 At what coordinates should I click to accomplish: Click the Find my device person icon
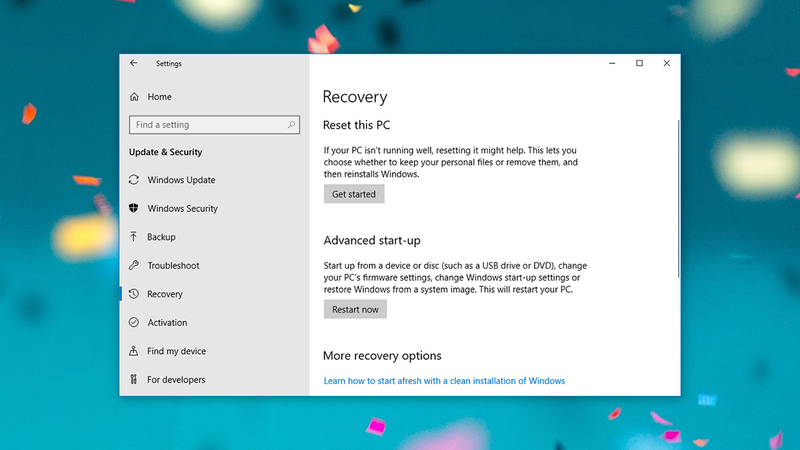coord(134,351)
